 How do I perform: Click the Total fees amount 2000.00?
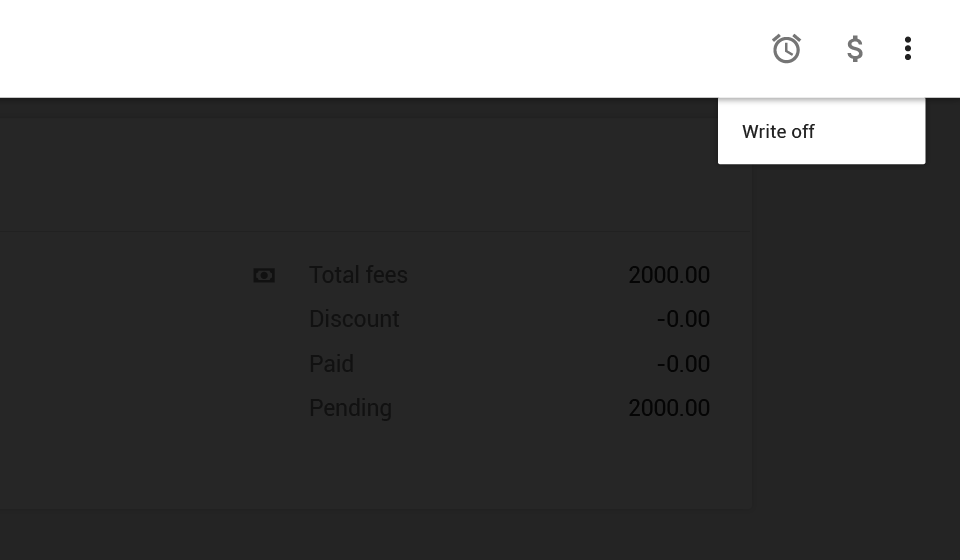[x=668, y=275]
